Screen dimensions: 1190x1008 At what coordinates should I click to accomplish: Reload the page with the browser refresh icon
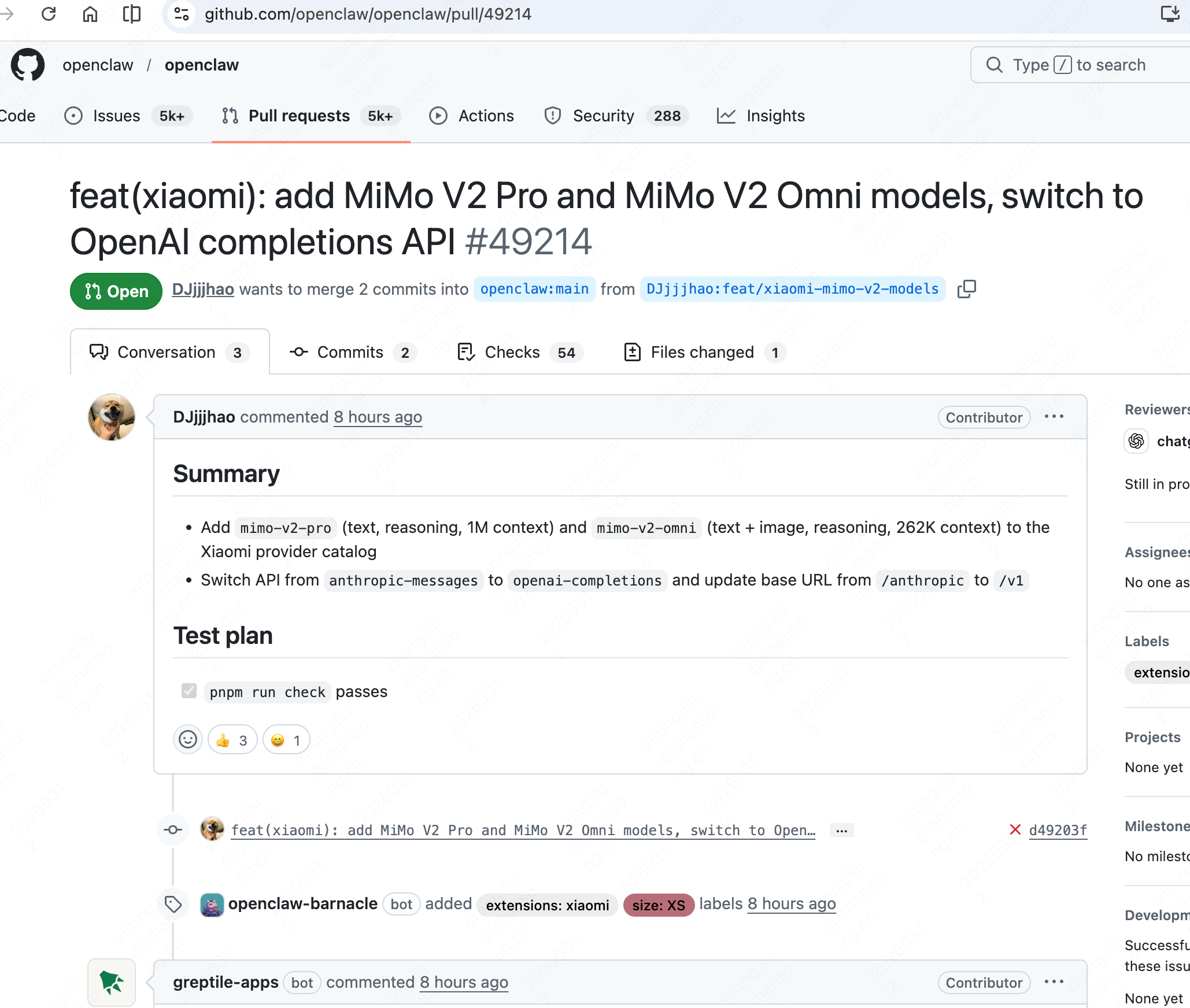point(49,14)
